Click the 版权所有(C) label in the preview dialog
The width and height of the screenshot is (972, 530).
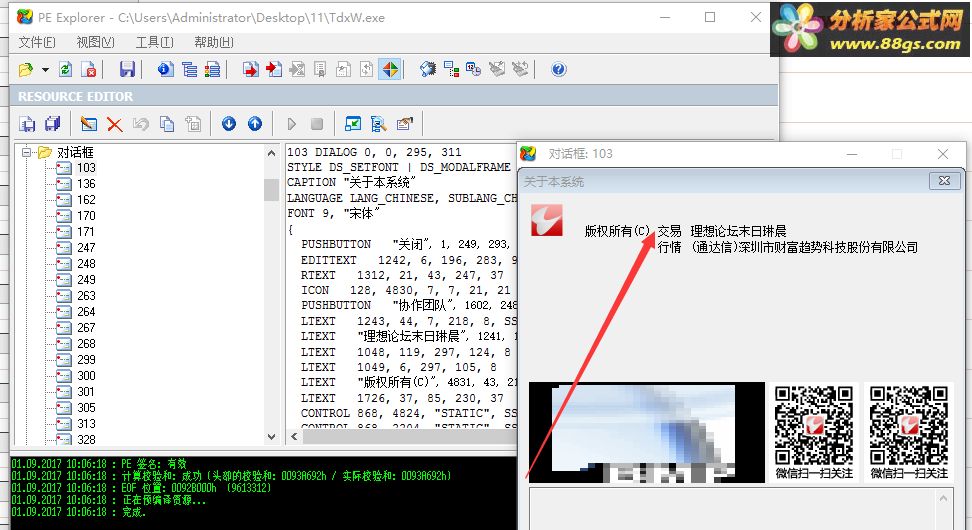tap(617, 231)
